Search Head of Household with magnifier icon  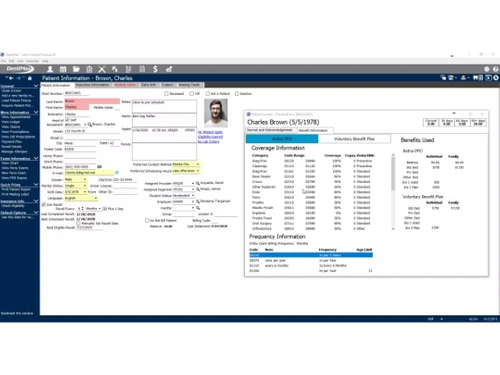pos(90,124)
